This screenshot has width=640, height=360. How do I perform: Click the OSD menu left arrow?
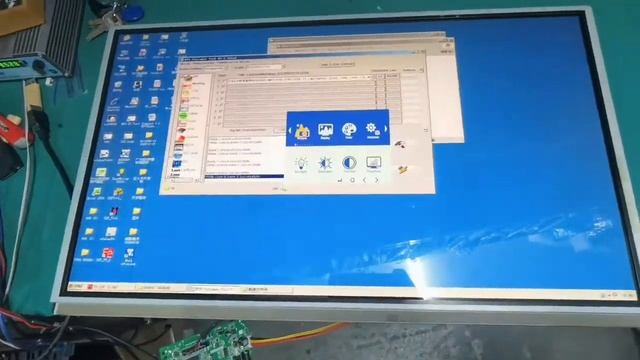(290, 131)
